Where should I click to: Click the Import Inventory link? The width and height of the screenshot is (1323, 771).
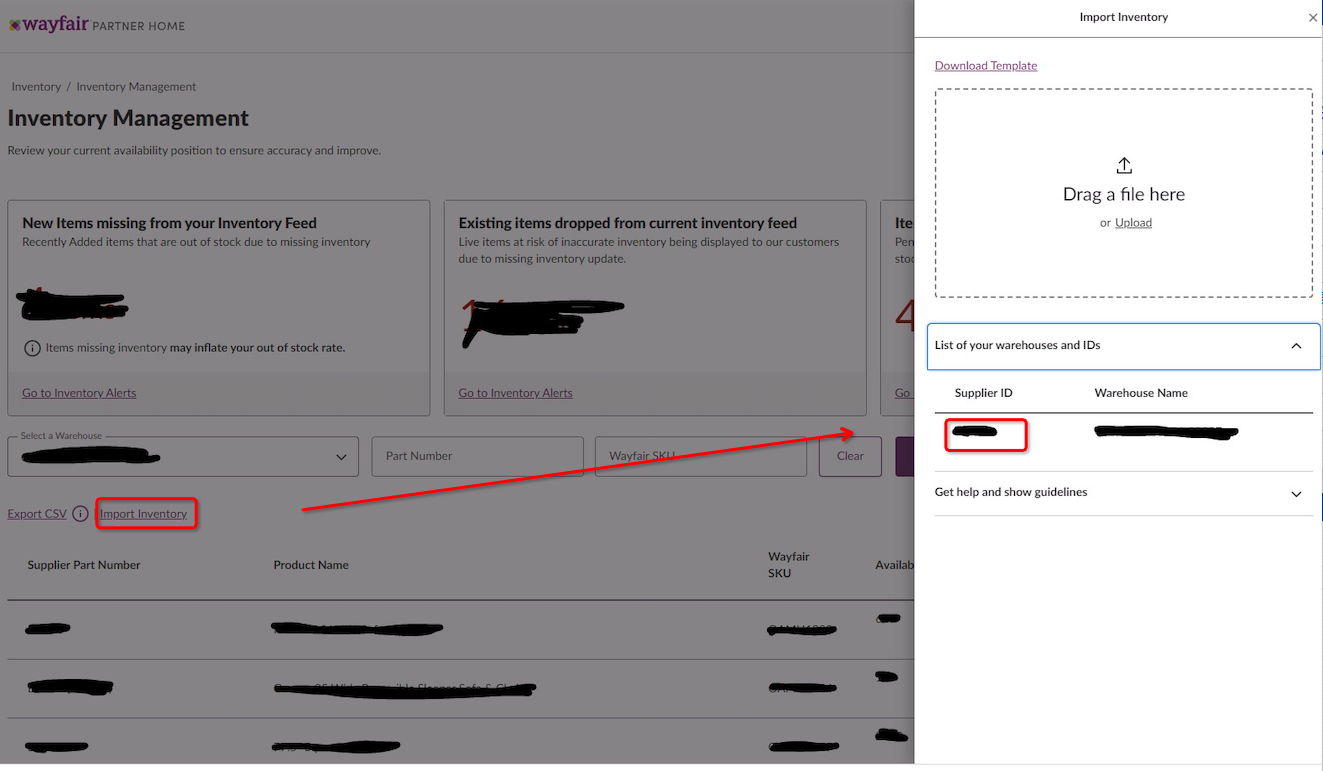146,513
